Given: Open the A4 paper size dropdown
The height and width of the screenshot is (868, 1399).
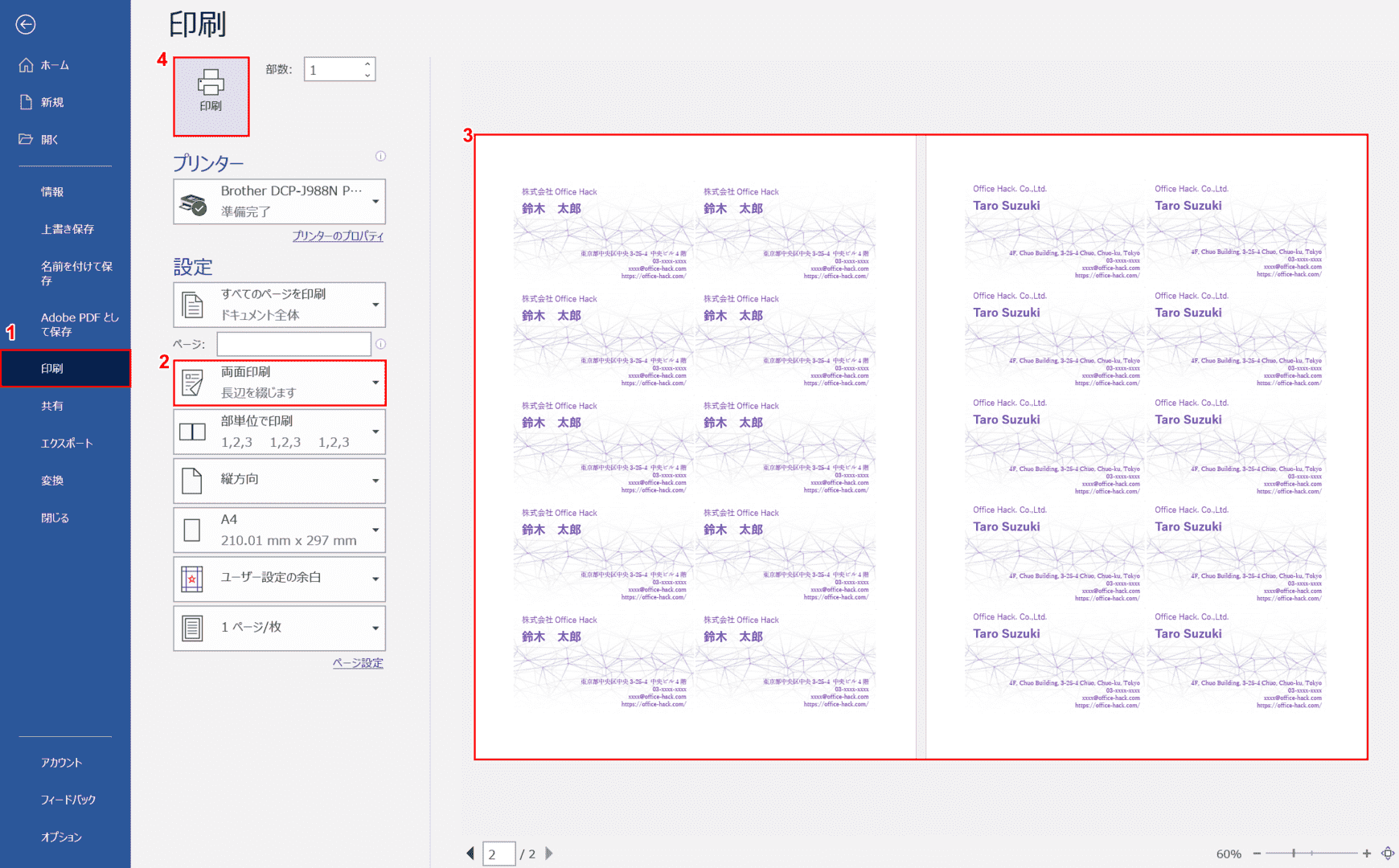Looking at the screenshot, I should pyautogui.click(x=279, y=530).
